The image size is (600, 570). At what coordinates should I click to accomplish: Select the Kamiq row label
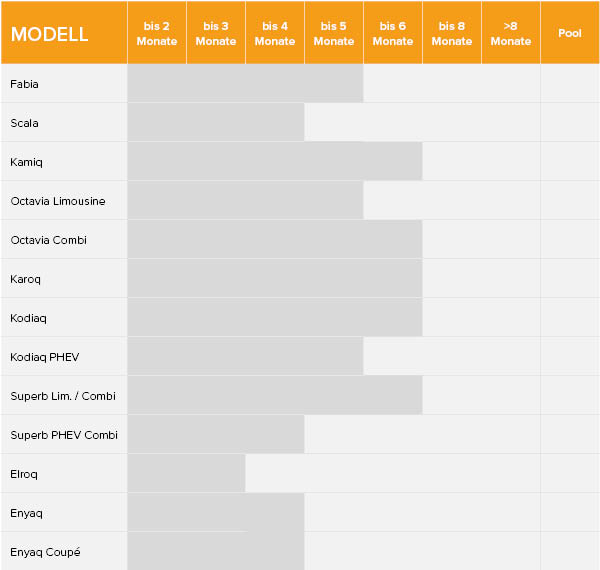click(26, 162)
